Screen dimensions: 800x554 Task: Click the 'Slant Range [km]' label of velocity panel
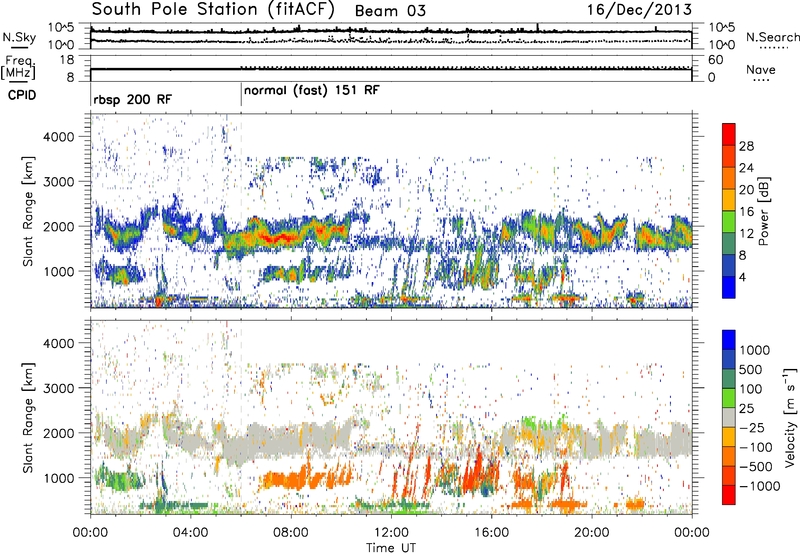click(x=28, y=417)
